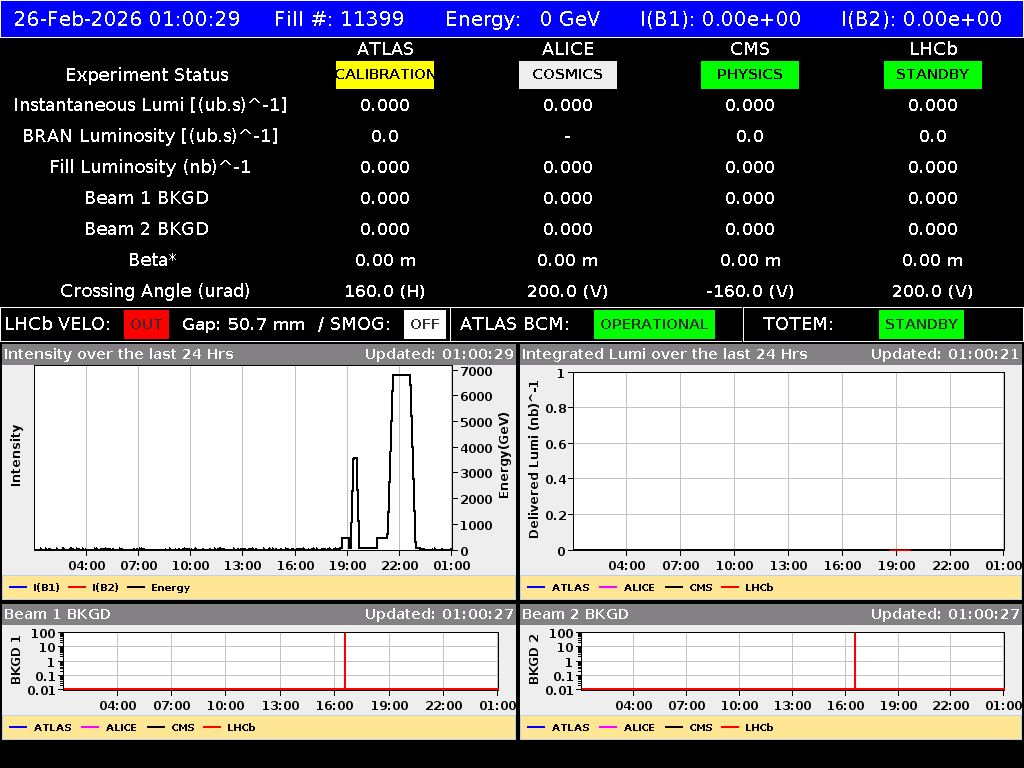Click the ALICE COSMICS status indicator
Screen dimensions: 1024x768
[567, 74]
